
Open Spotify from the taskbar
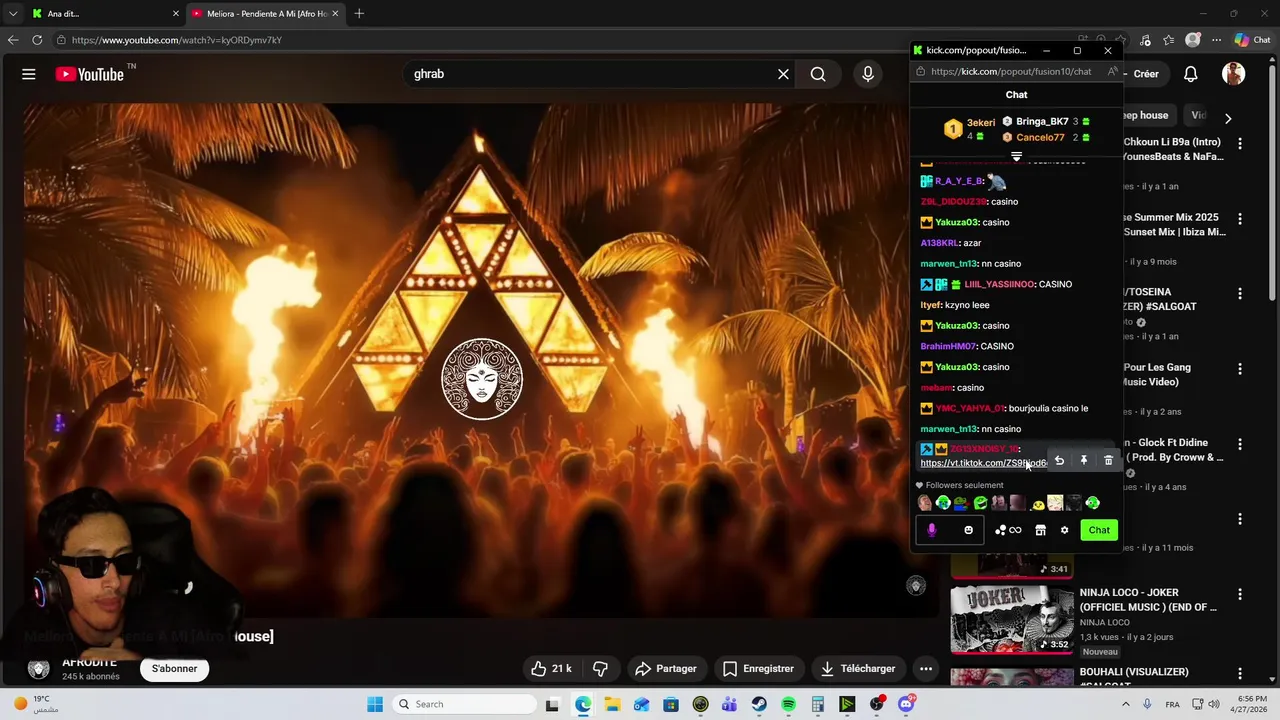pyautogui.click(x=788, y=704)
